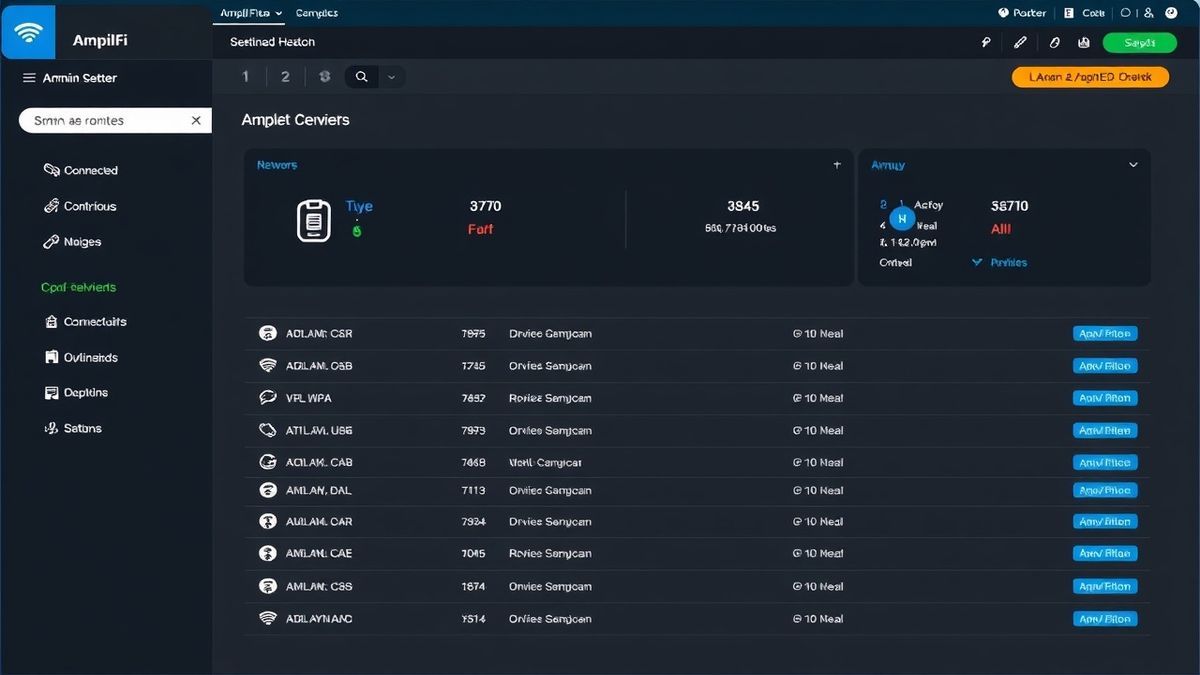Viewport: 1200px width, 675px height.
Task: Click the green Cpaf celvierts section heading
Action: (x=78, y=287)
